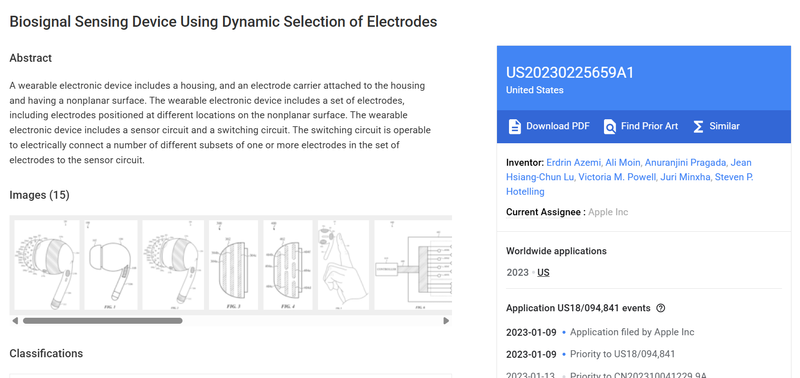The width and height of the screenshot is (800, 378).
Task: Click the Download PDF document icon
Action: coord(515,127)
